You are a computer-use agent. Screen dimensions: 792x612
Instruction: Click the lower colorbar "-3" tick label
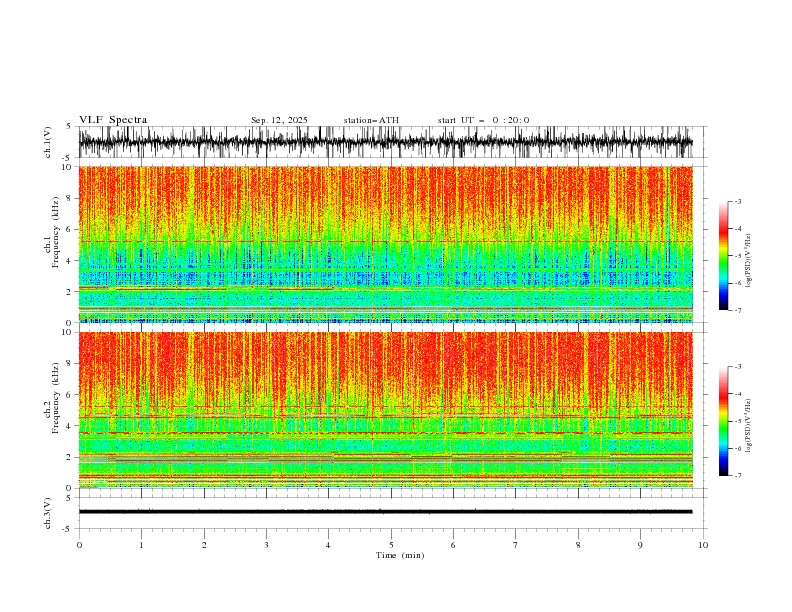tap(737, 367)
